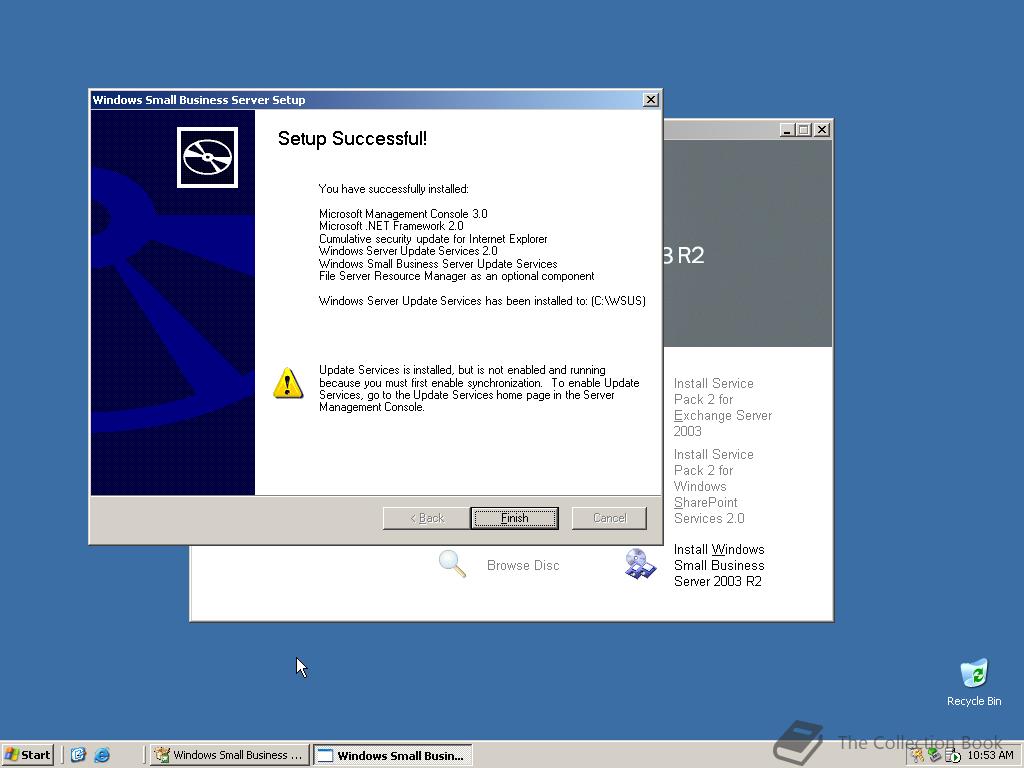The height and width of the screenshot is (768, 1024).
Task: Click the Windows Server Update Services 2.0 line
Action: point(408,251)
